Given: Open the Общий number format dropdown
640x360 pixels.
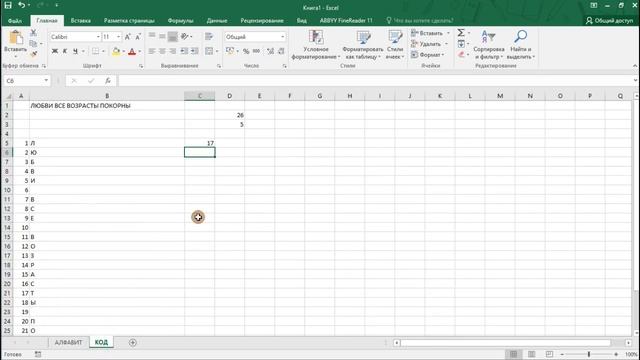Looking at the screenshot, I should pos(282,37).
